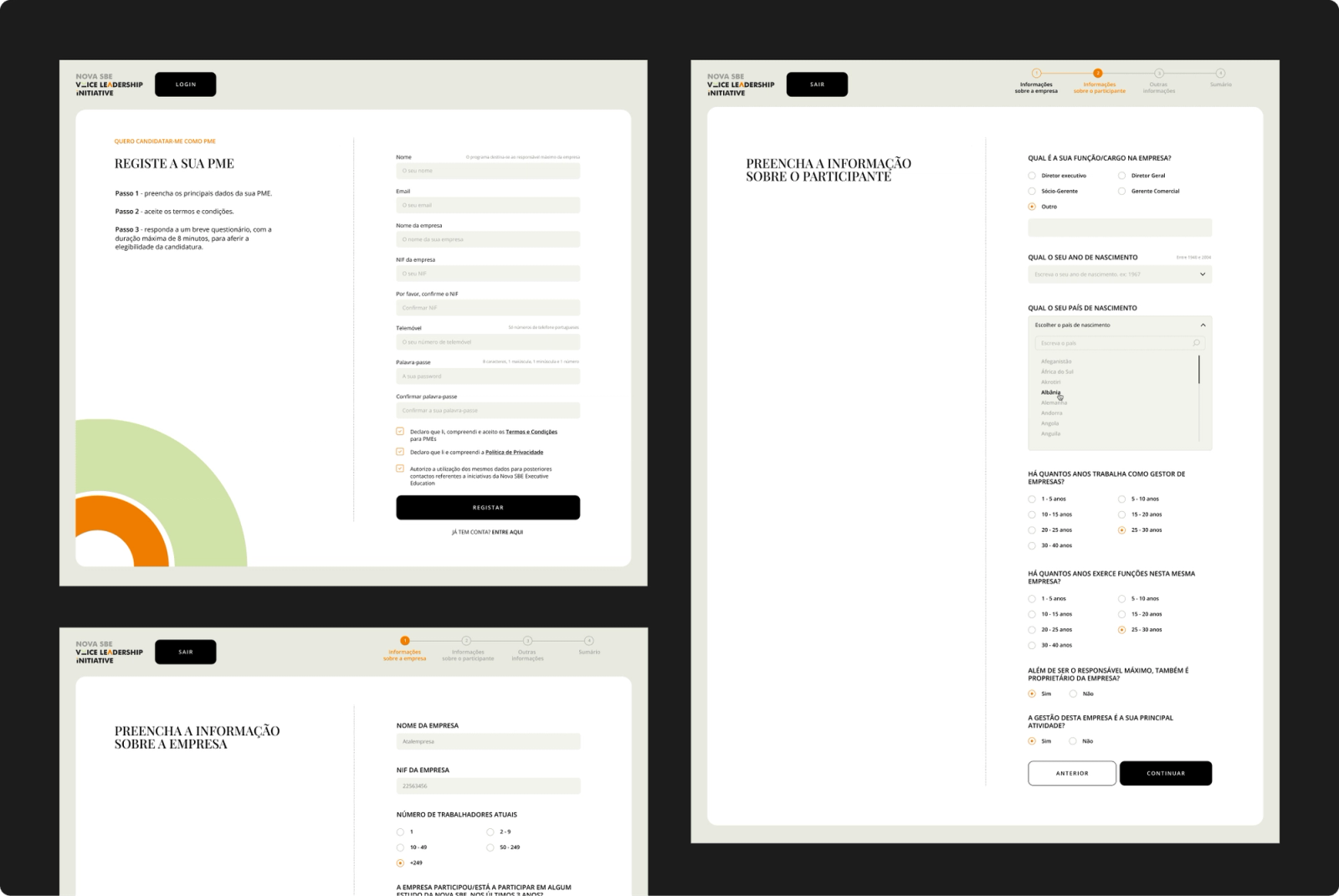Toggle the Política de Privacidade checkbox

400,452
